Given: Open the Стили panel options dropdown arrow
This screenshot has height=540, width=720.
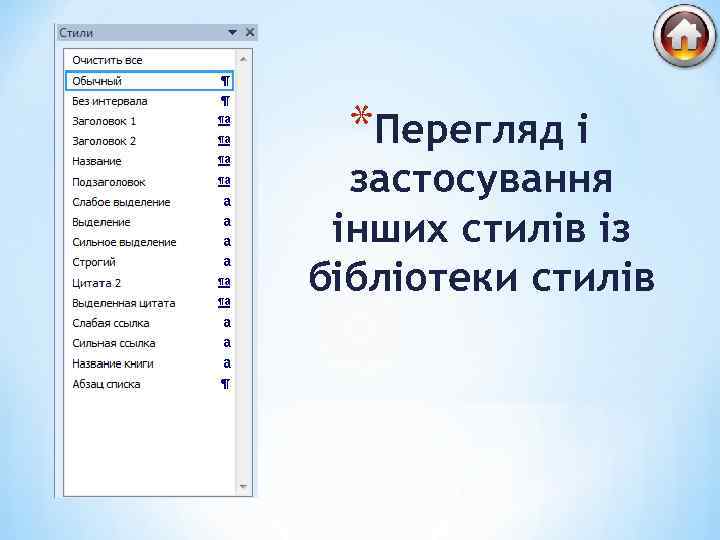Looking at the screenshot, I should (233, 32).
